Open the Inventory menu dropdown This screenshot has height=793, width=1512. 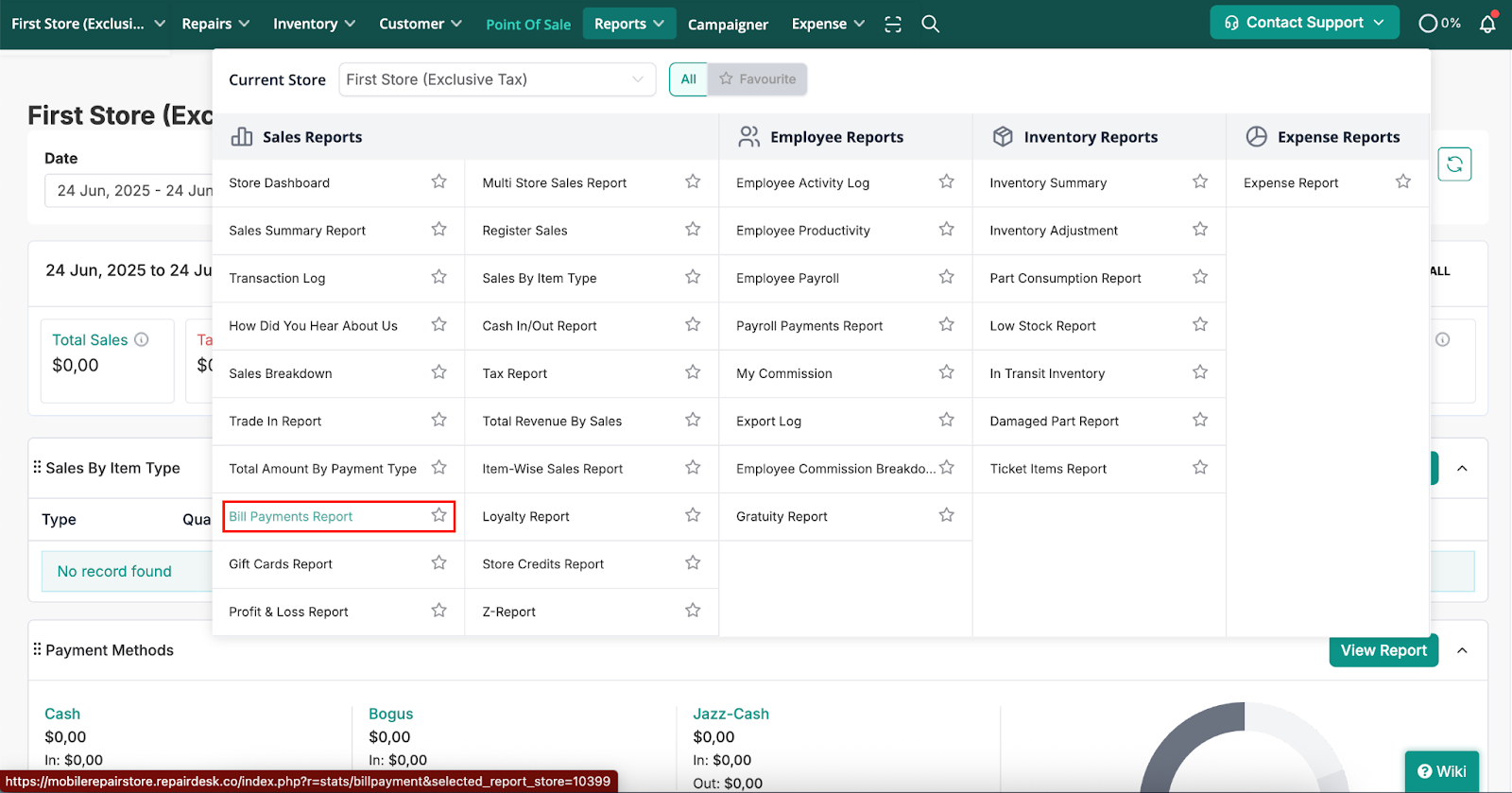(x=314, y=24)
